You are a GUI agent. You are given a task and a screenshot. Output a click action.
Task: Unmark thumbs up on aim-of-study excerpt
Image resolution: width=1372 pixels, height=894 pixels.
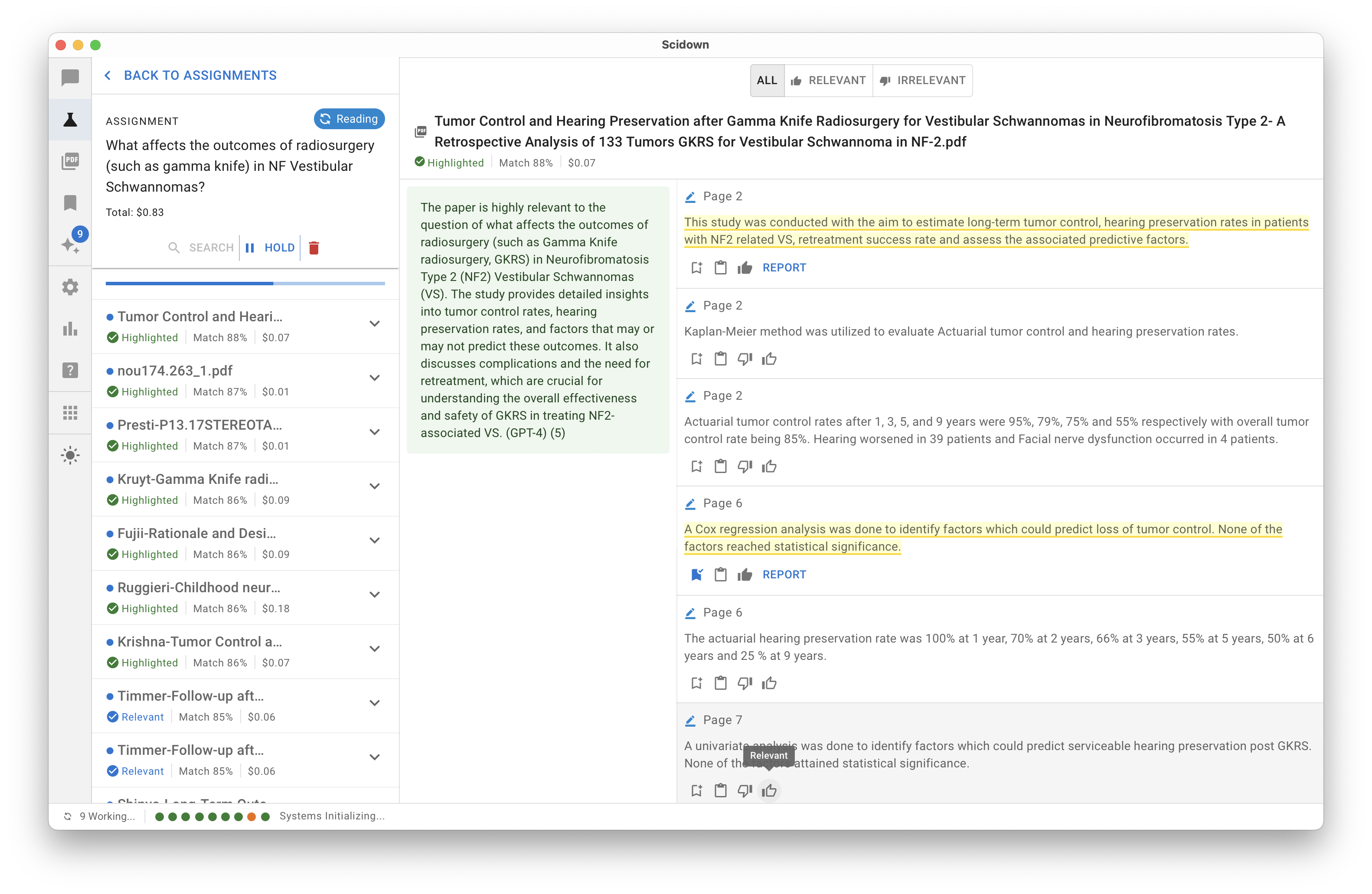click(745, 268)
